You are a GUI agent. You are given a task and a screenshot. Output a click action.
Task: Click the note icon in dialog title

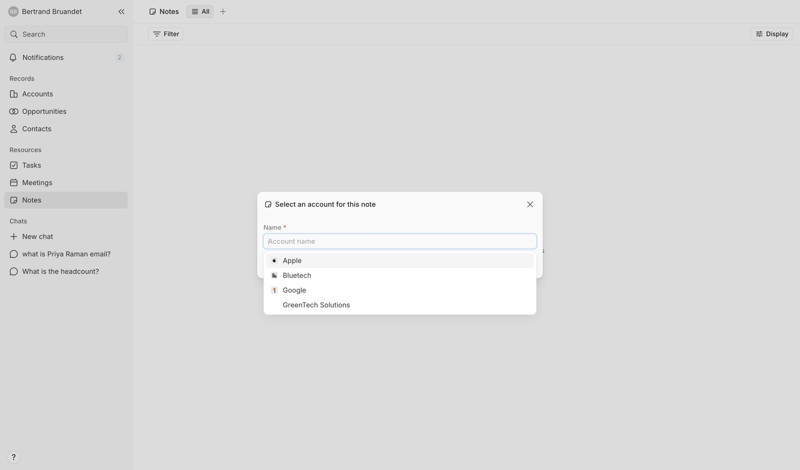point(268,205)
